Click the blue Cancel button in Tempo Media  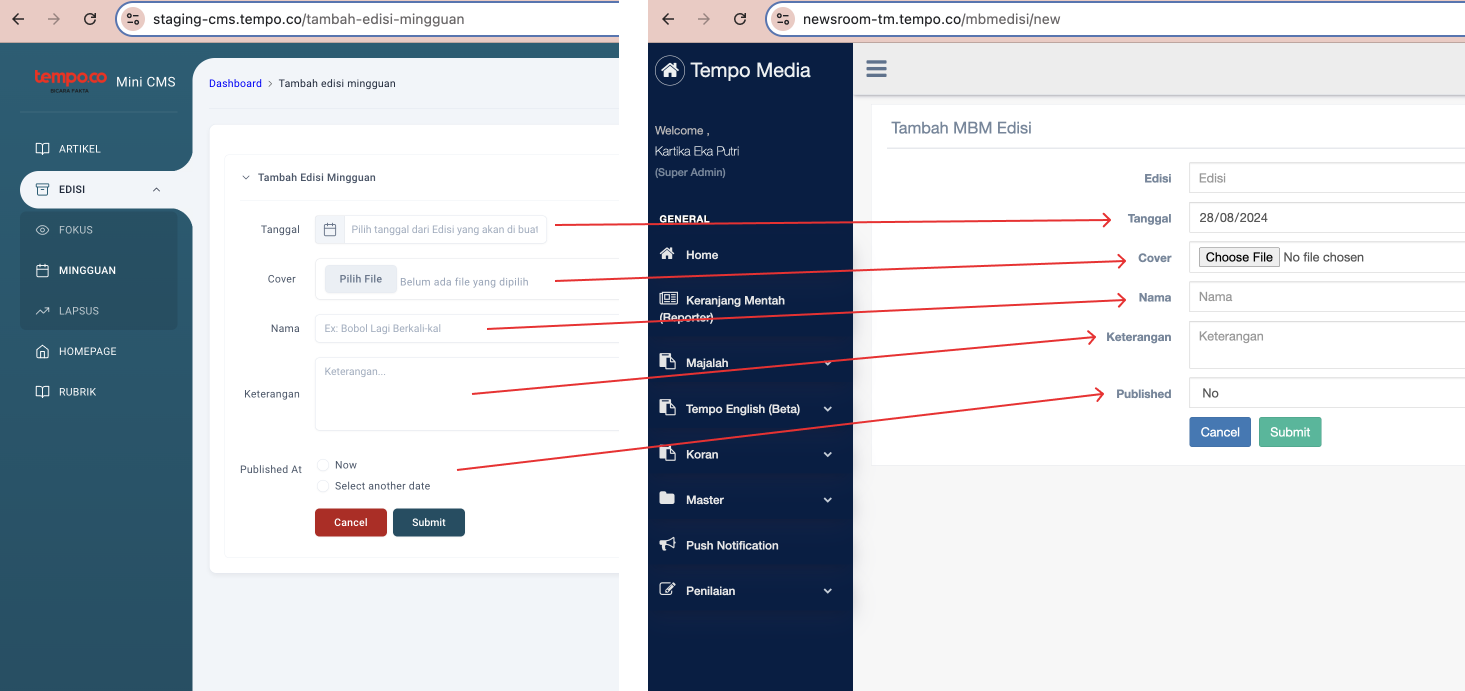click(1220, 432)
